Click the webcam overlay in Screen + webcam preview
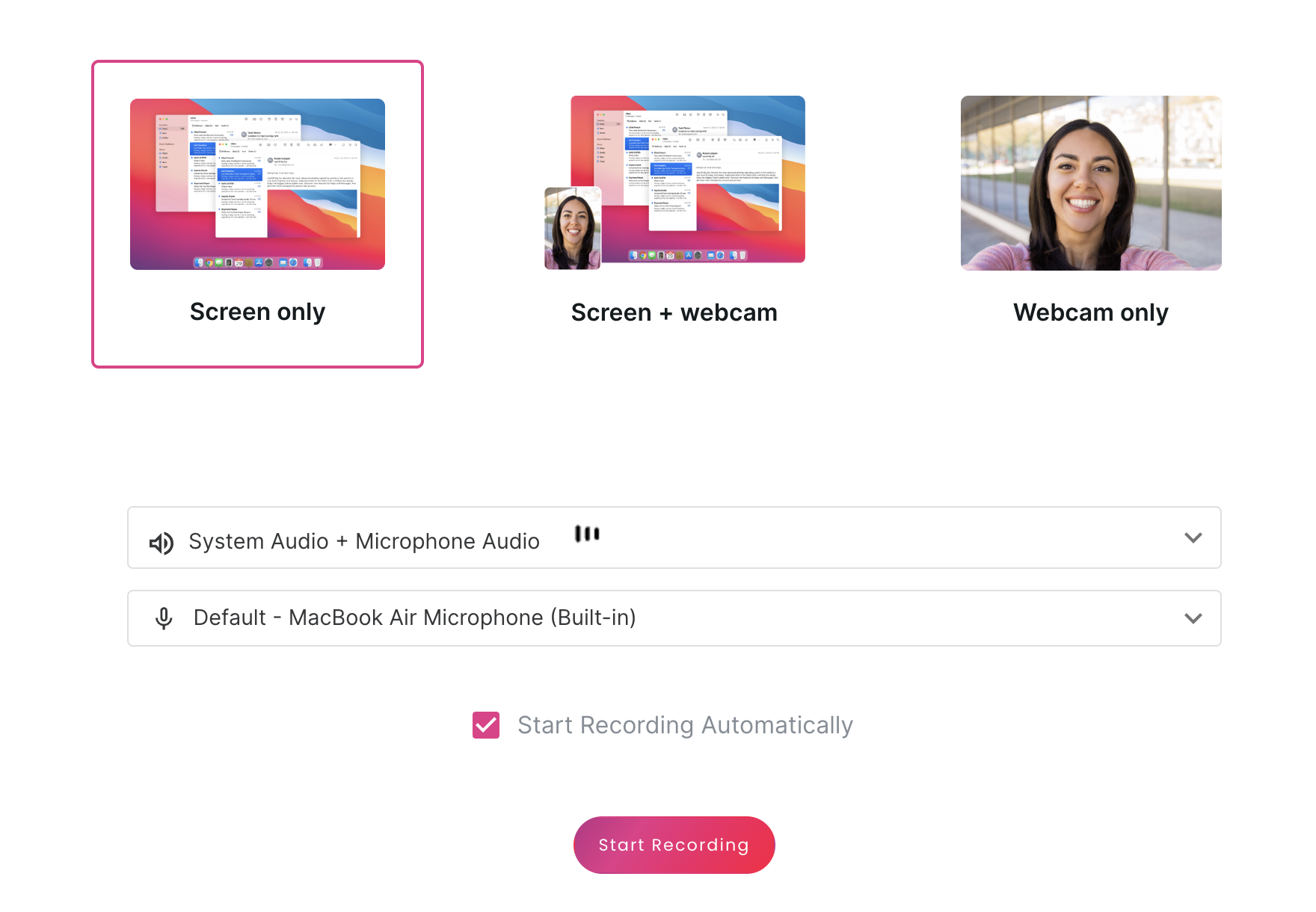This screenshot has width=1316, height=912. 572,229
